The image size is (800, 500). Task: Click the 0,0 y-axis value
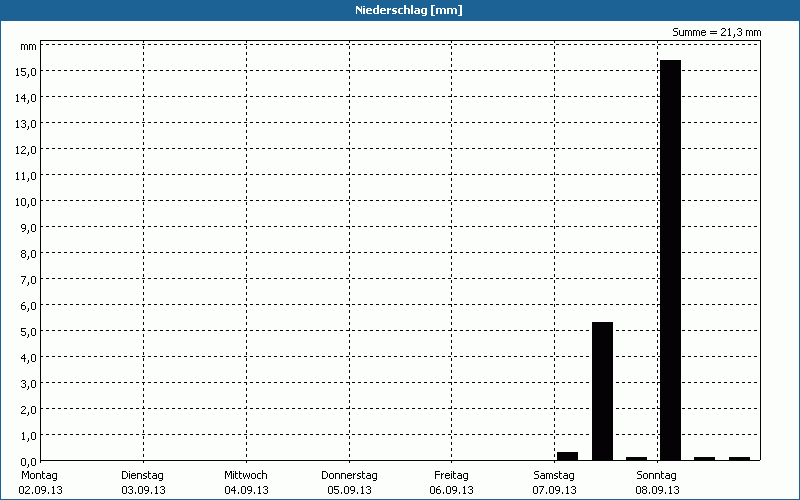point(28,462)
